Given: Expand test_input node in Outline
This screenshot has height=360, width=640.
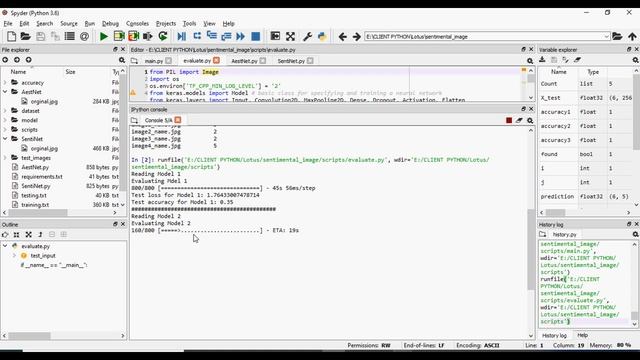Looking at the screenshot, I should (x=14, y=256).
